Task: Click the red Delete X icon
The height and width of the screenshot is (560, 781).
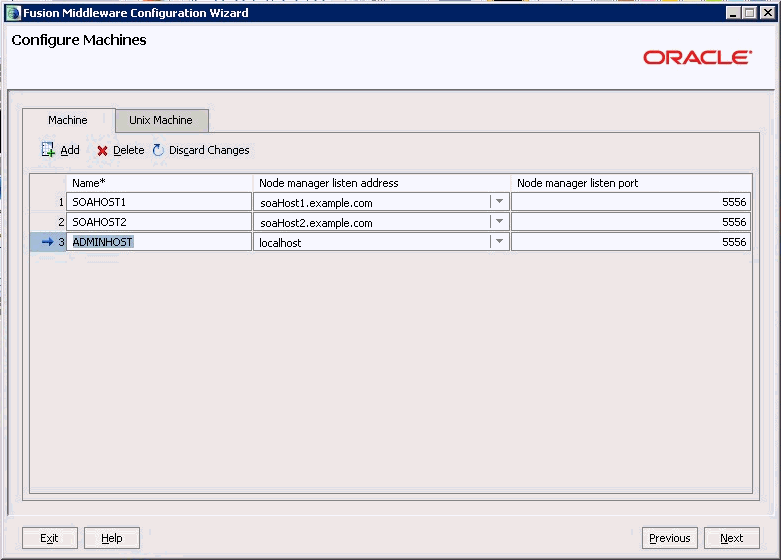Action: [102, 150]
